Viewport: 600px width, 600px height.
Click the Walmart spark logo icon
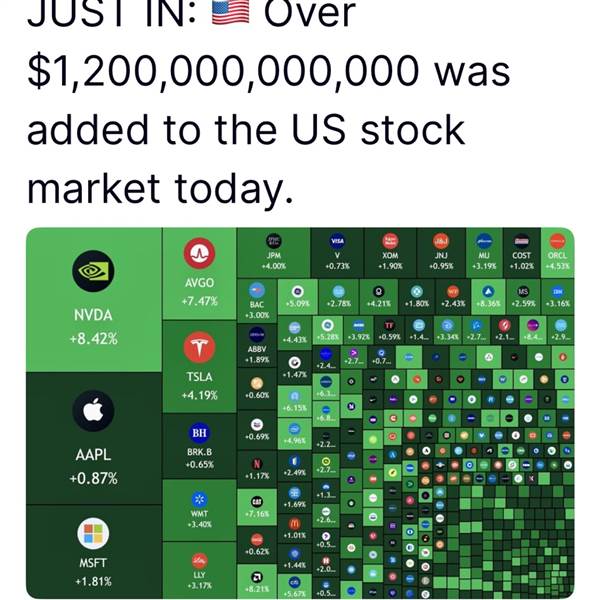[x=198, y=498]
